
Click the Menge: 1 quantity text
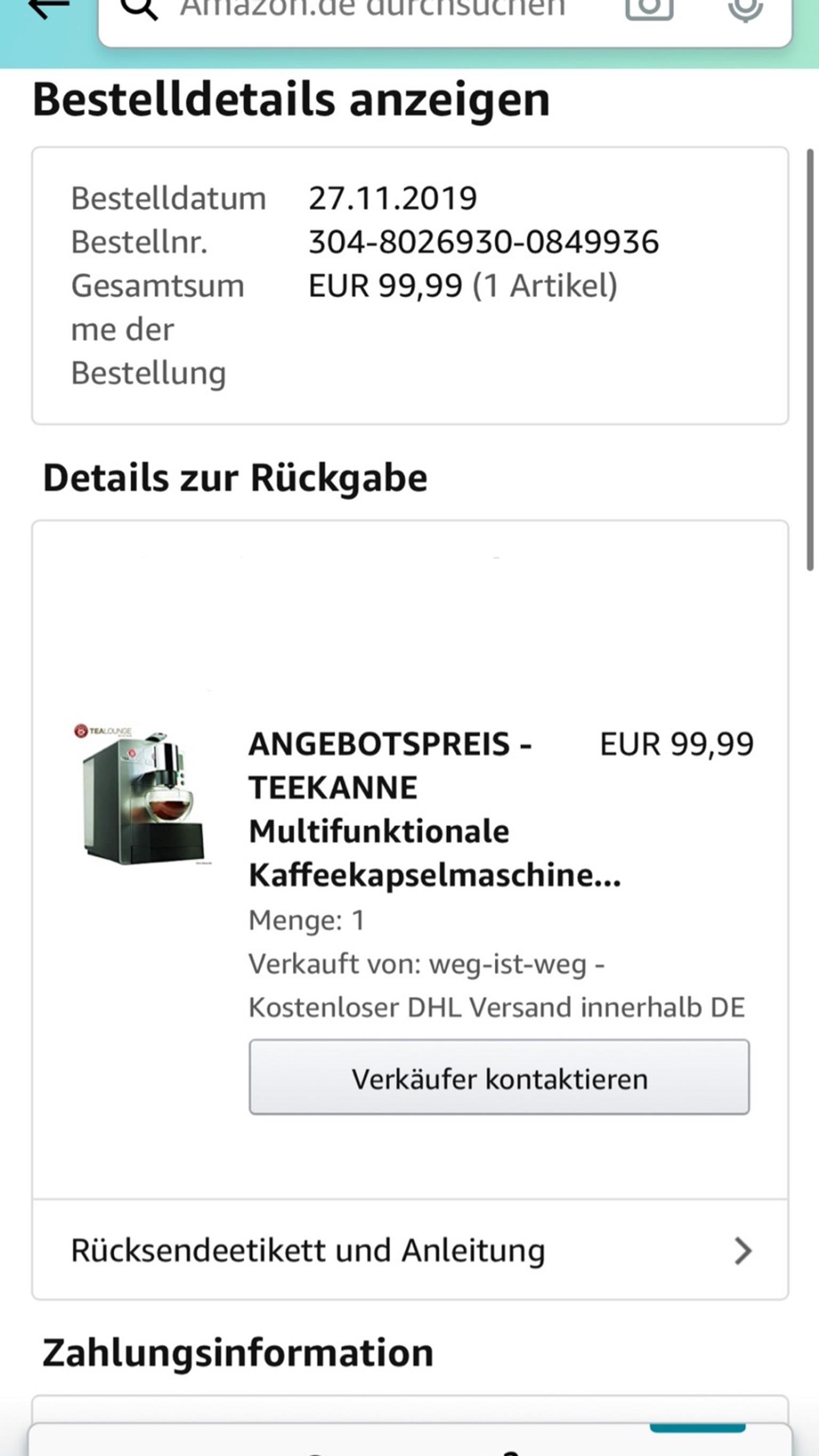pos(307,921)
